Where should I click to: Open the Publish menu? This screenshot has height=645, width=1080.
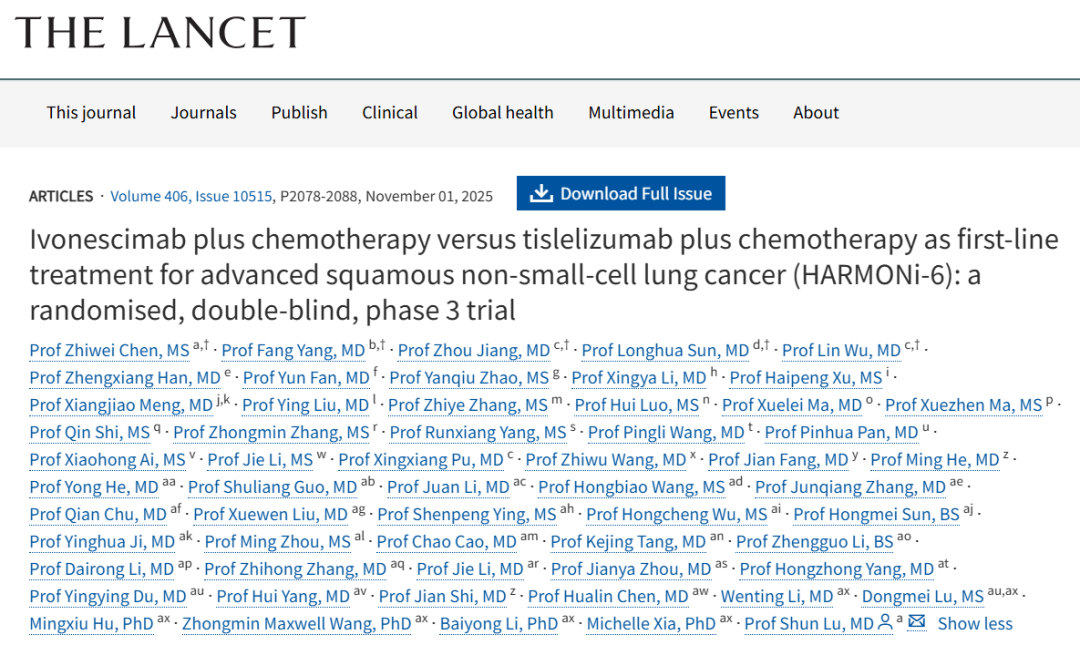(299, 113)
